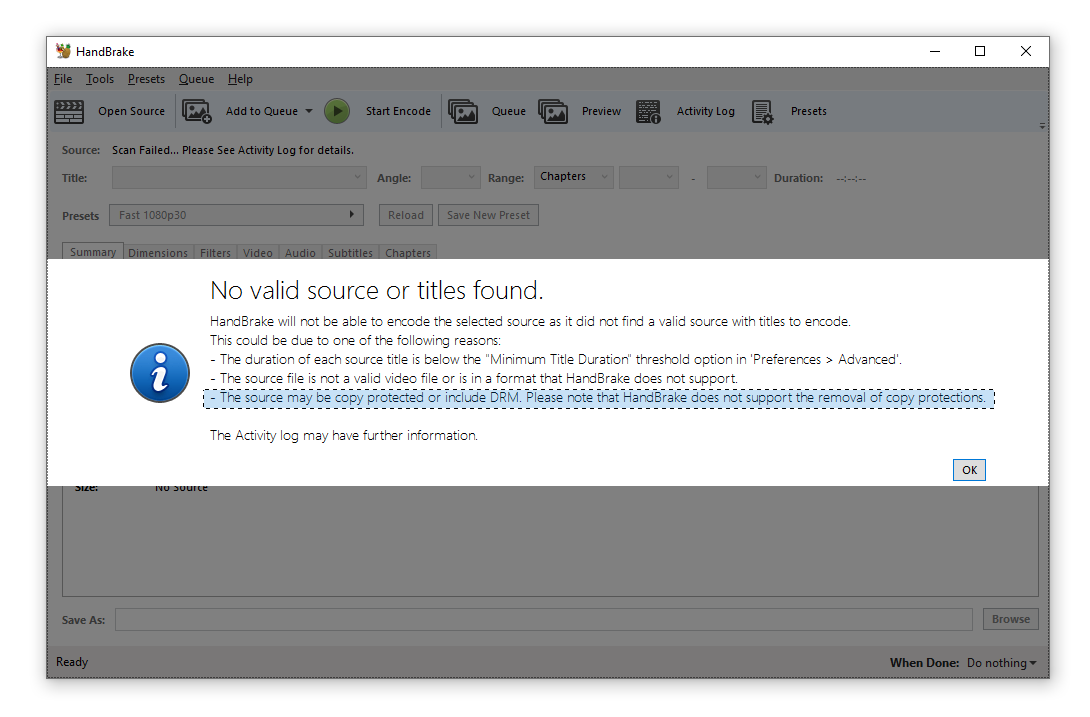The image size is (1090, 717).
Task: Open the Range Chapters dropdown
Action: click(x=573, y=177)
